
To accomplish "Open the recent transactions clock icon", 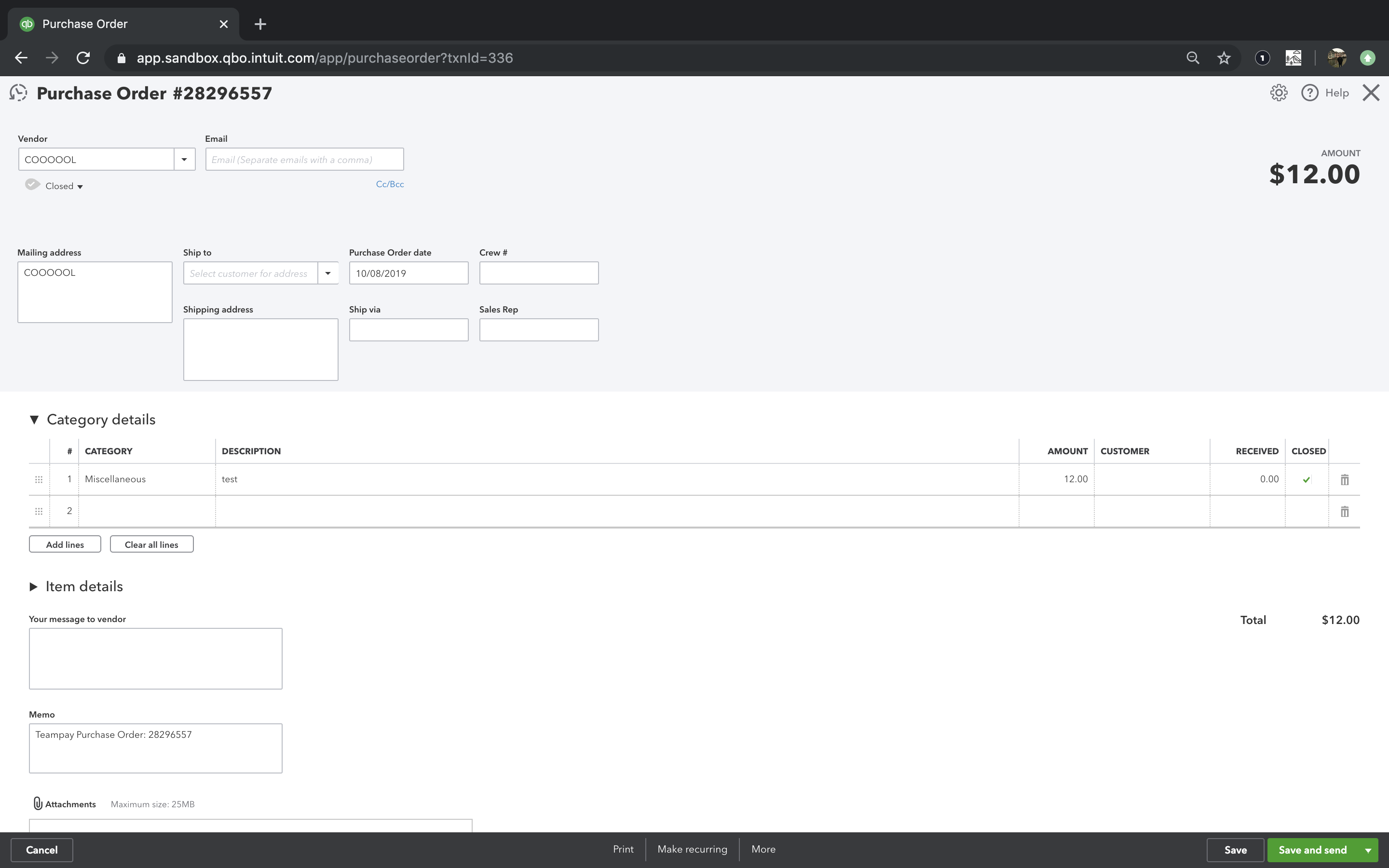I will pyautogui.click(x=18, y=93).
